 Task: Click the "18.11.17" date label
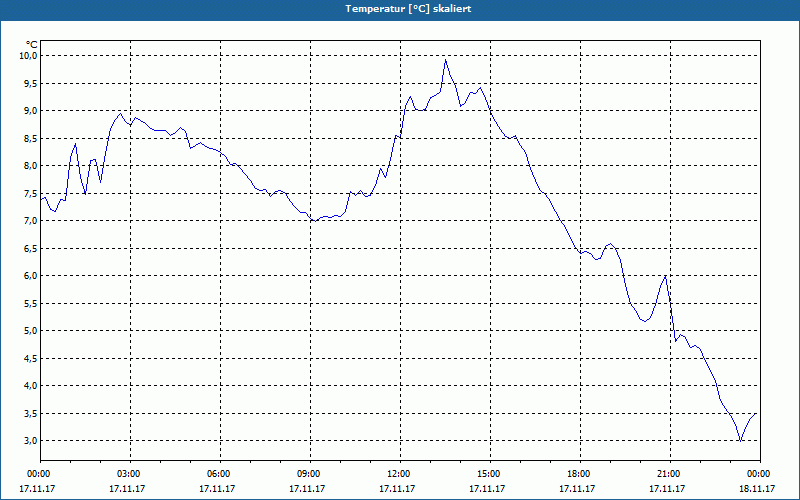click(757, 488)
